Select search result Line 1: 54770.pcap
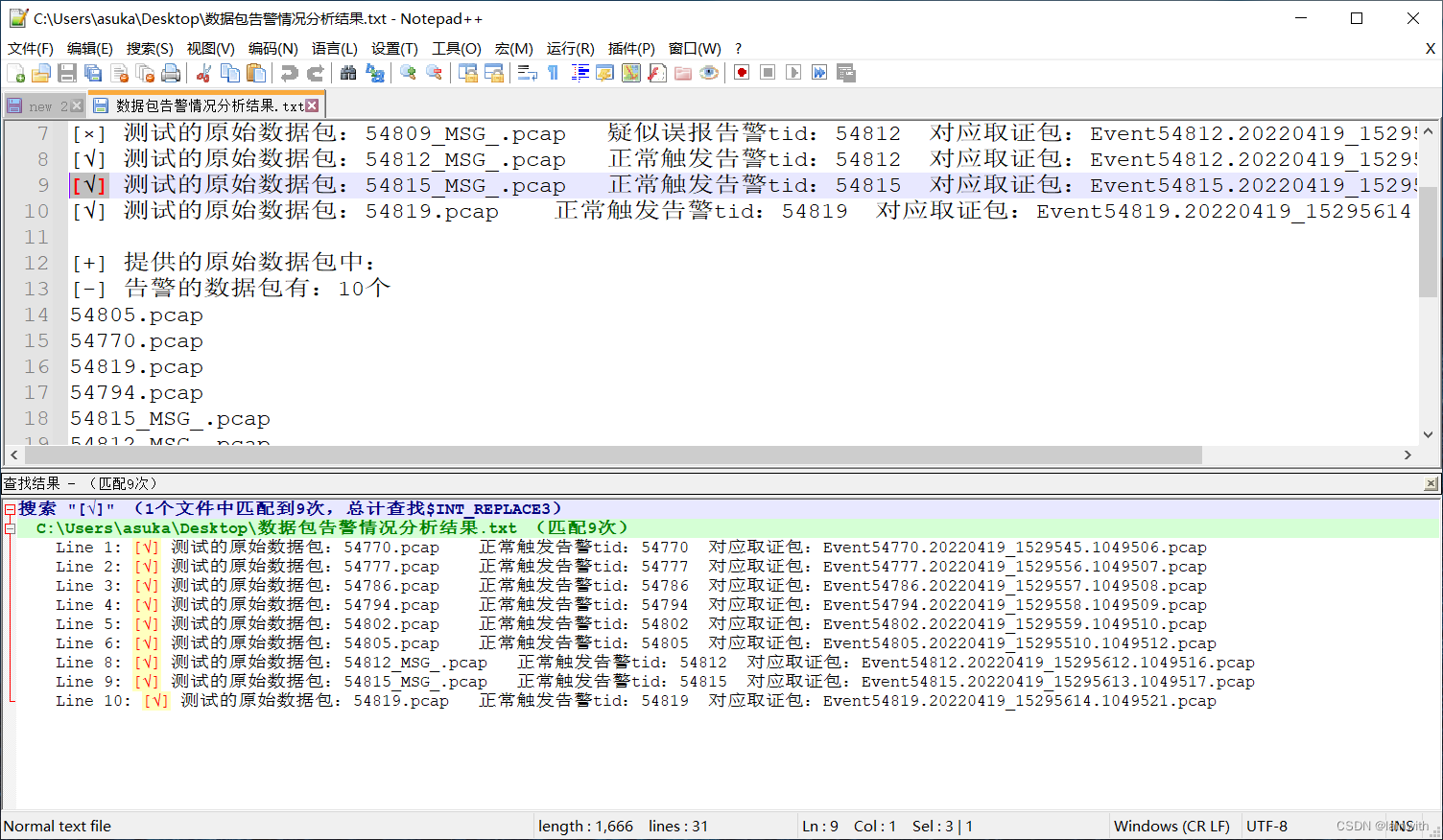The width and height of the screenshot is (1443, 840). (630, 548)
